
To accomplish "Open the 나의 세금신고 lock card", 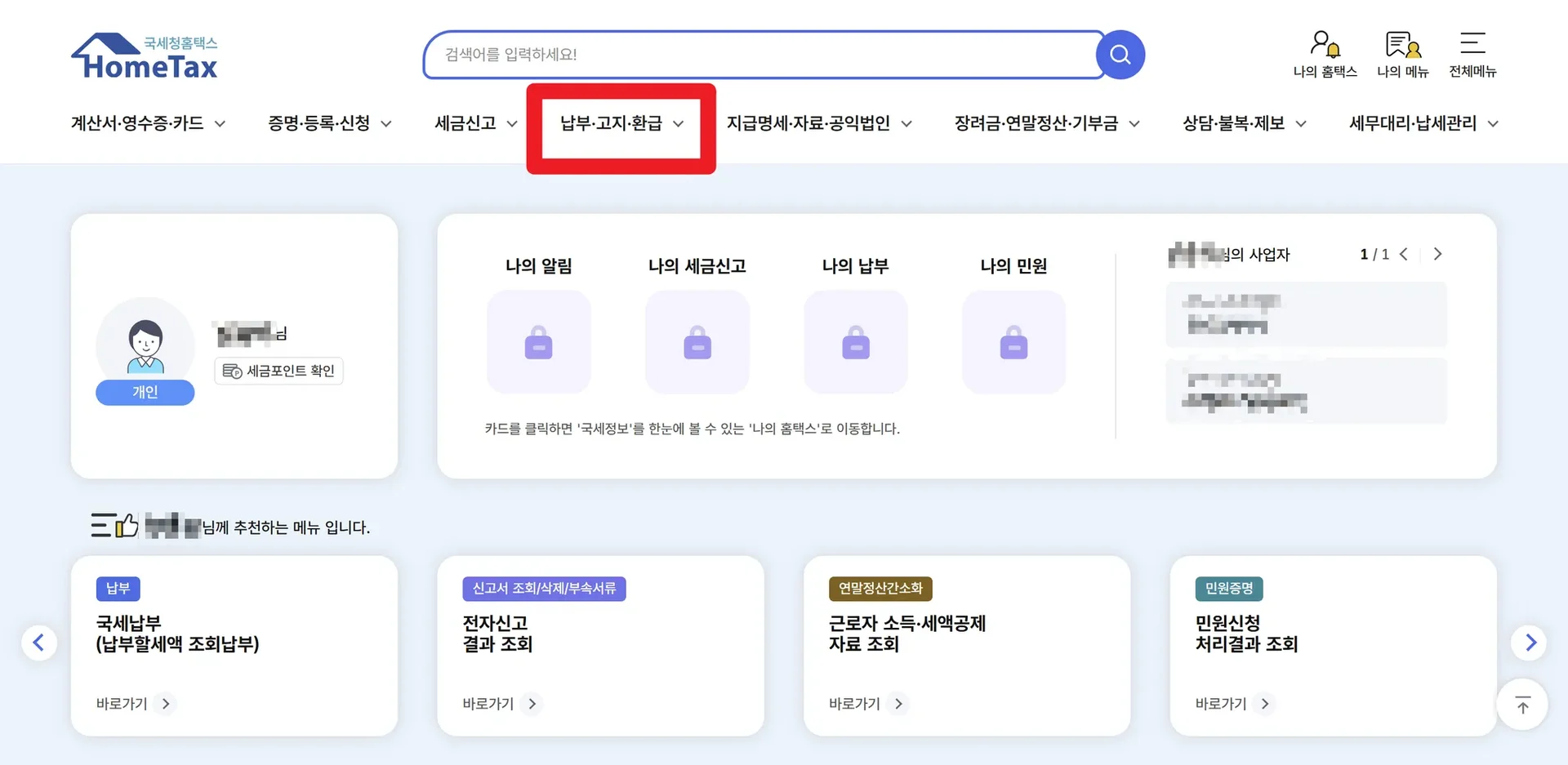I will pos(697,342).
